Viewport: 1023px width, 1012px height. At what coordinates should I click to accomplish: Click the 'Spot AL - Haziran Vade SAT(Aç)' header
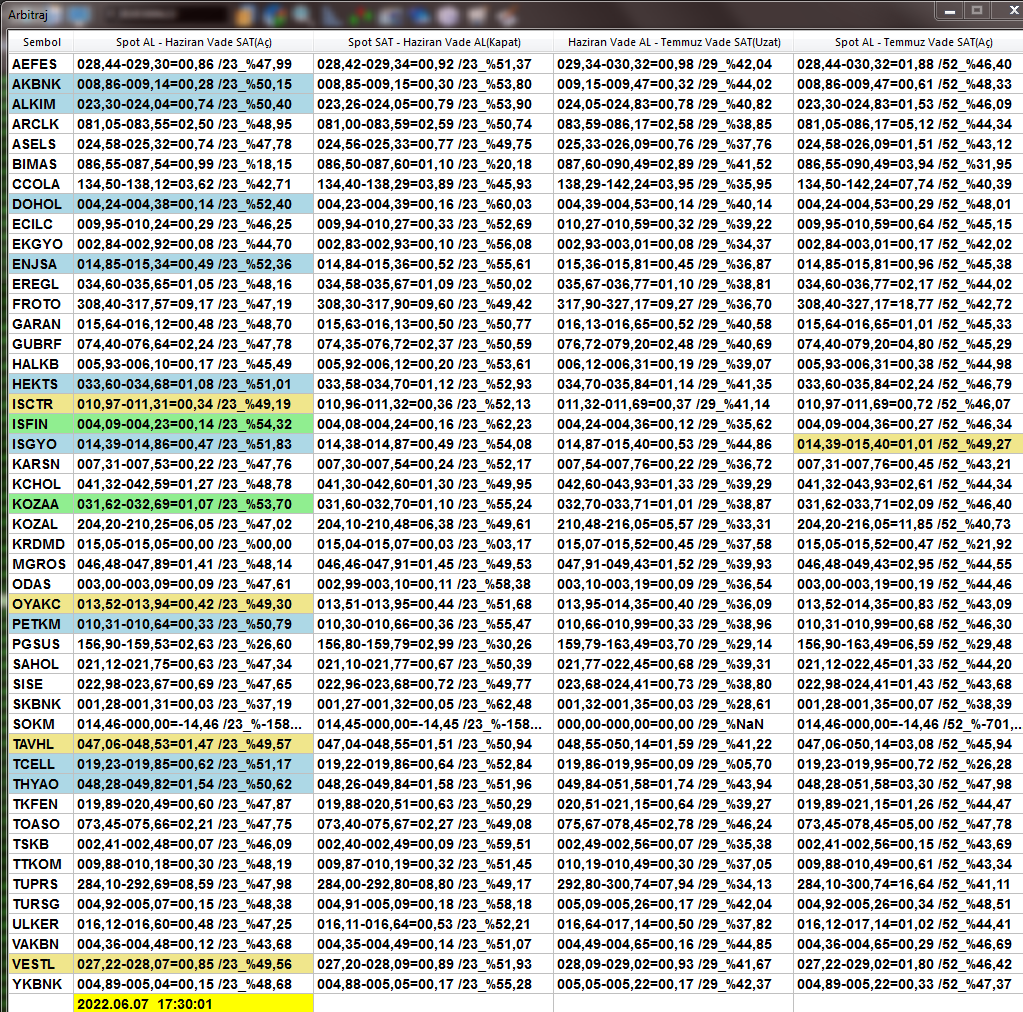[x=194, y=42]
